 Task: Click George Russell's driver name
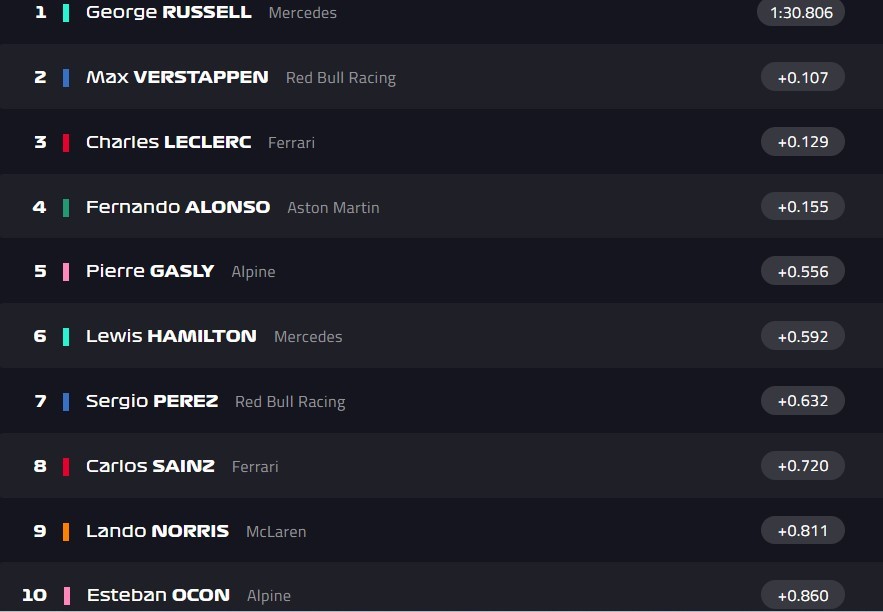[x=168, y=13]
